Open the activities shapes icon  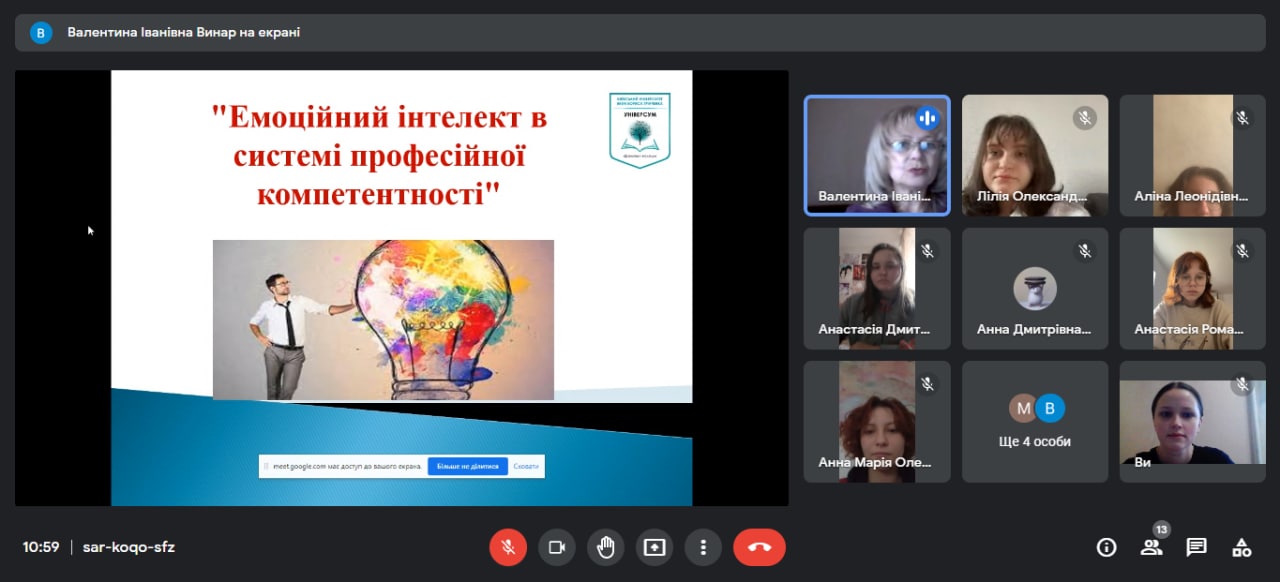point(1241,547)
